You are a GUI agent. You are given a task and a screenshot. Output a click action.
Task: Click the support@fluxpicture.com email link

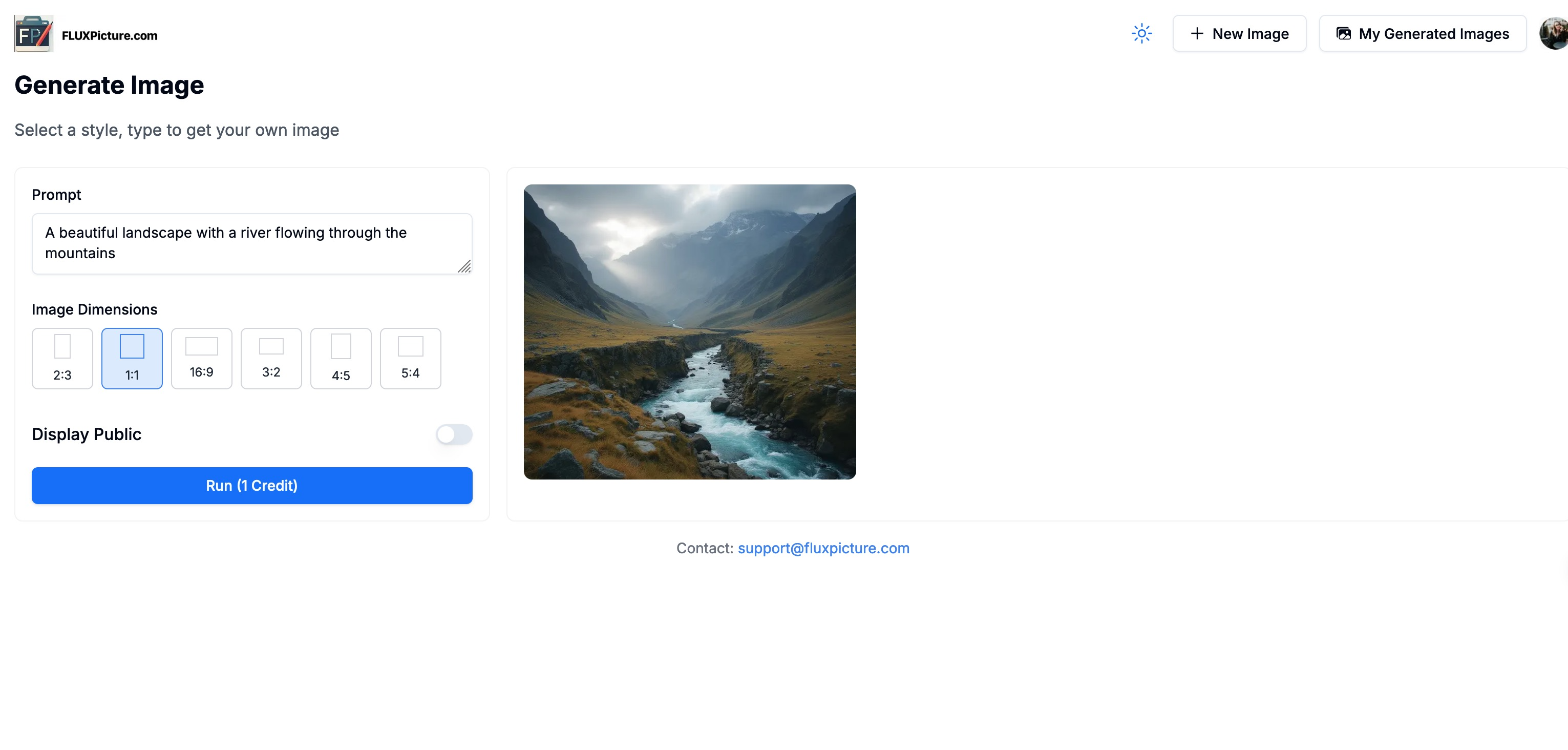(x=823, y=548)
